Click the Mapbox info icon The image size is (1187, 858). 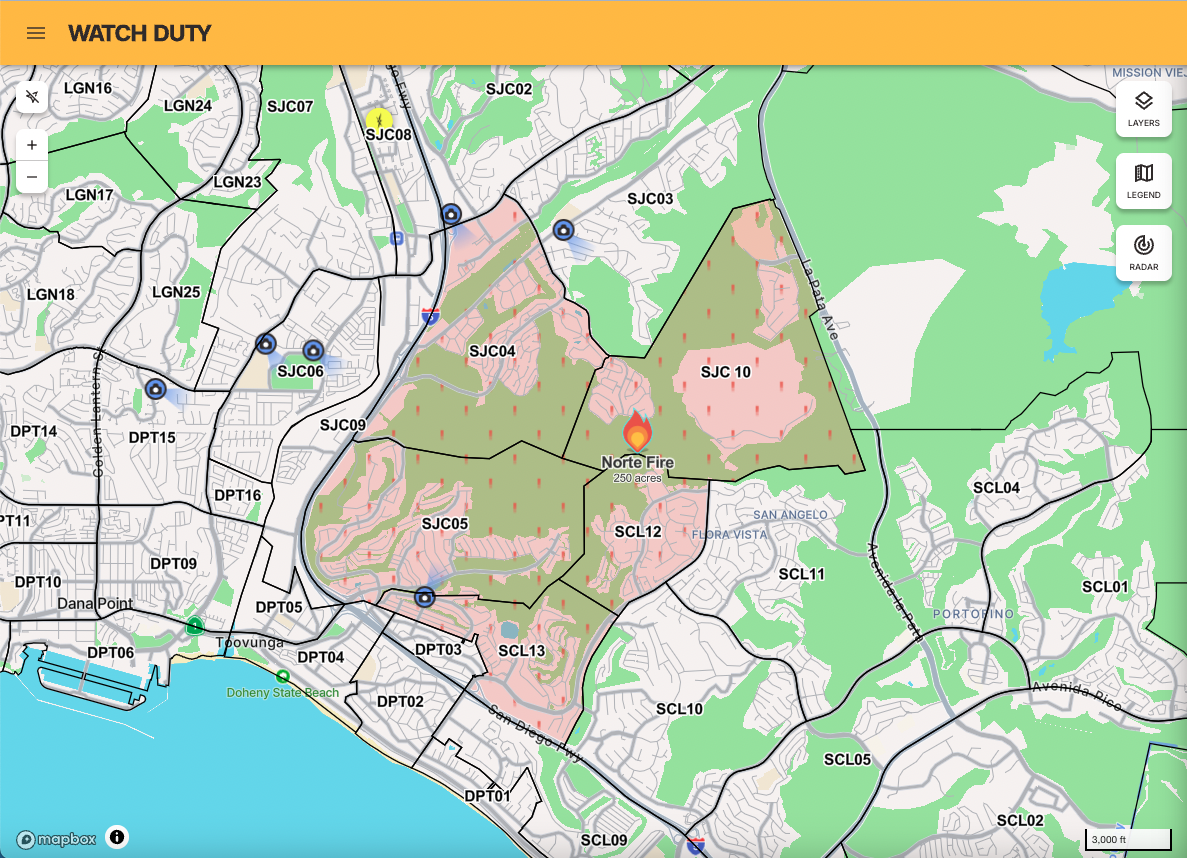pyautogui.click(x=117, y=837)
